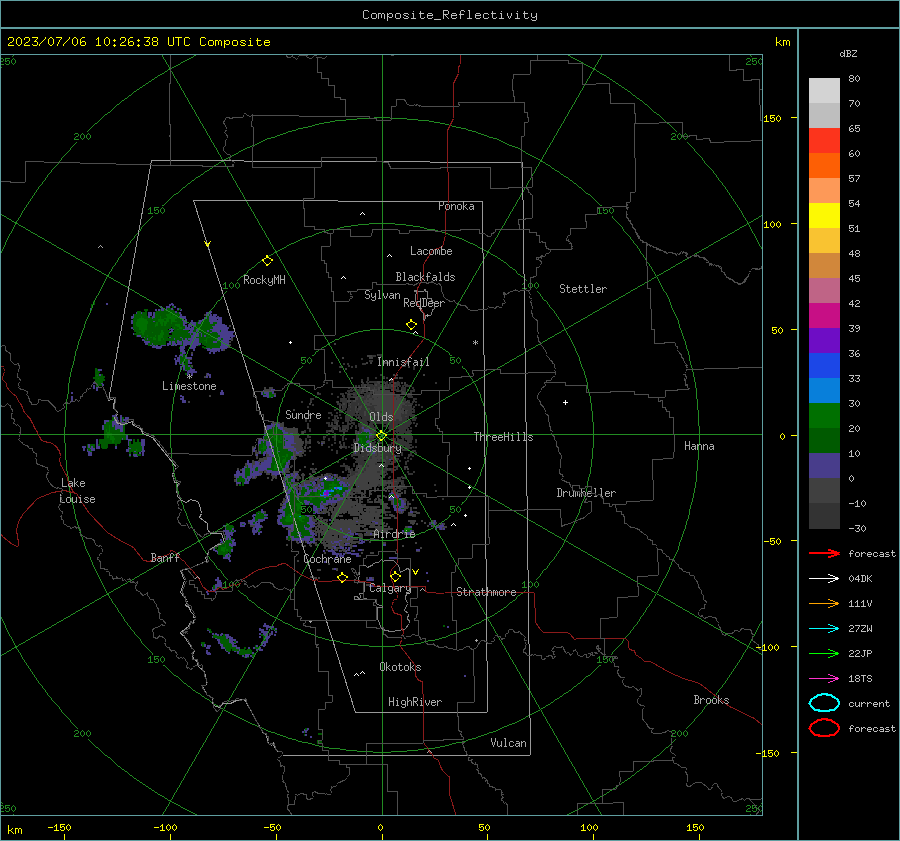Click the Blackfalds city label

point(425,277)
